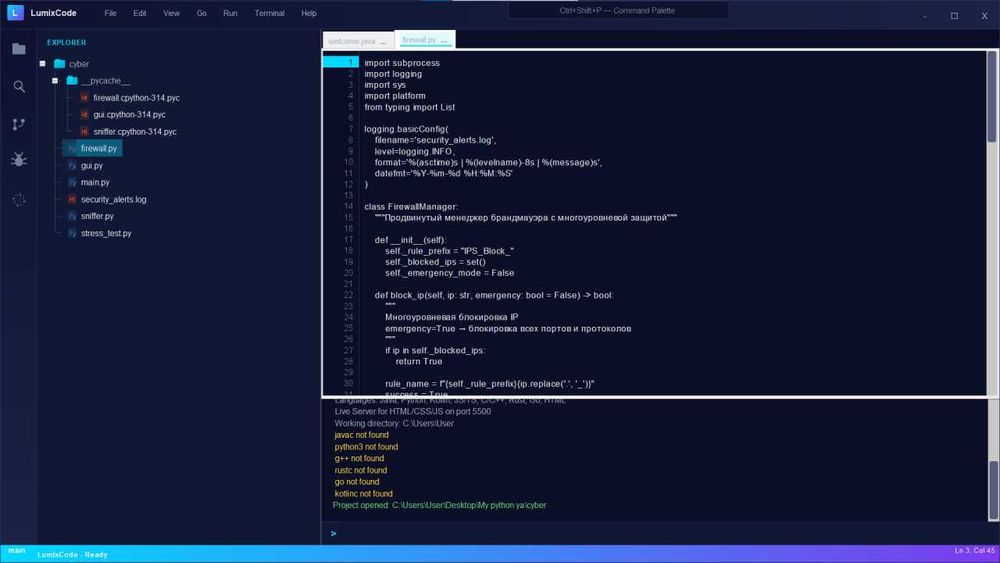Collapse the cyber folder tree node
This screenshot has height=563, width=1000.
tap(43, 64)
